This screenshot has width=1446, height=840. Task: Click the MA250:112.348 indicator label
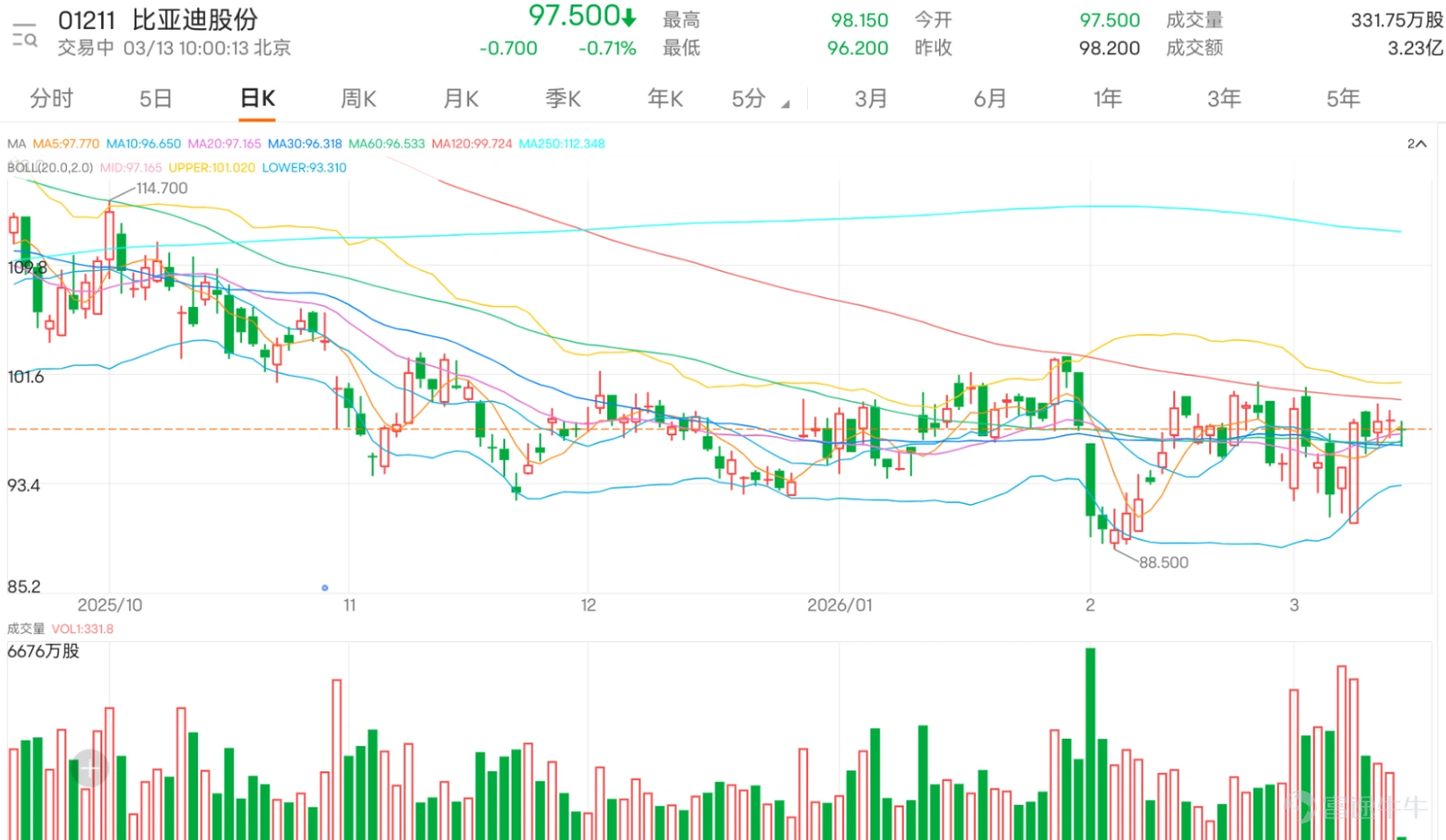[561, 144]
